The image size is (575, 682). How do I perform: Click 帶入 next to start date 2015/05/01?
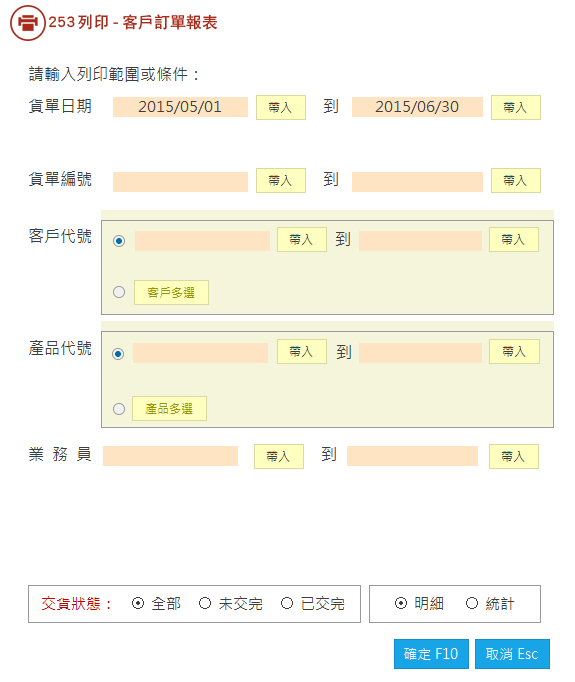click(281, 107)
